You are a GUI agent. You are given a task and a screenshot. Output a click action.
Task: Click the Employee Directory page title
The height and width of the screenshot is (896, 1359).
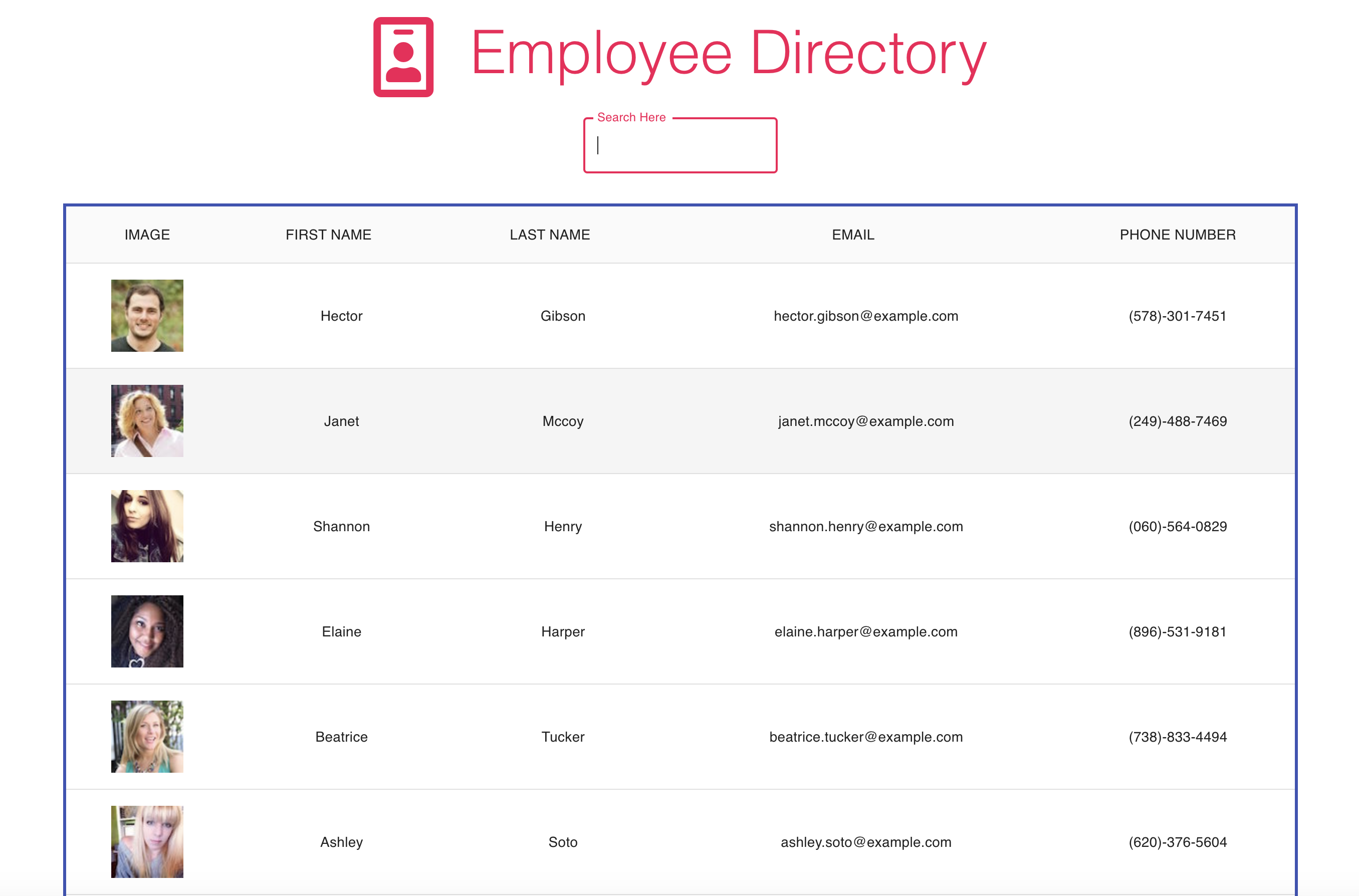[x=727, y=54]
